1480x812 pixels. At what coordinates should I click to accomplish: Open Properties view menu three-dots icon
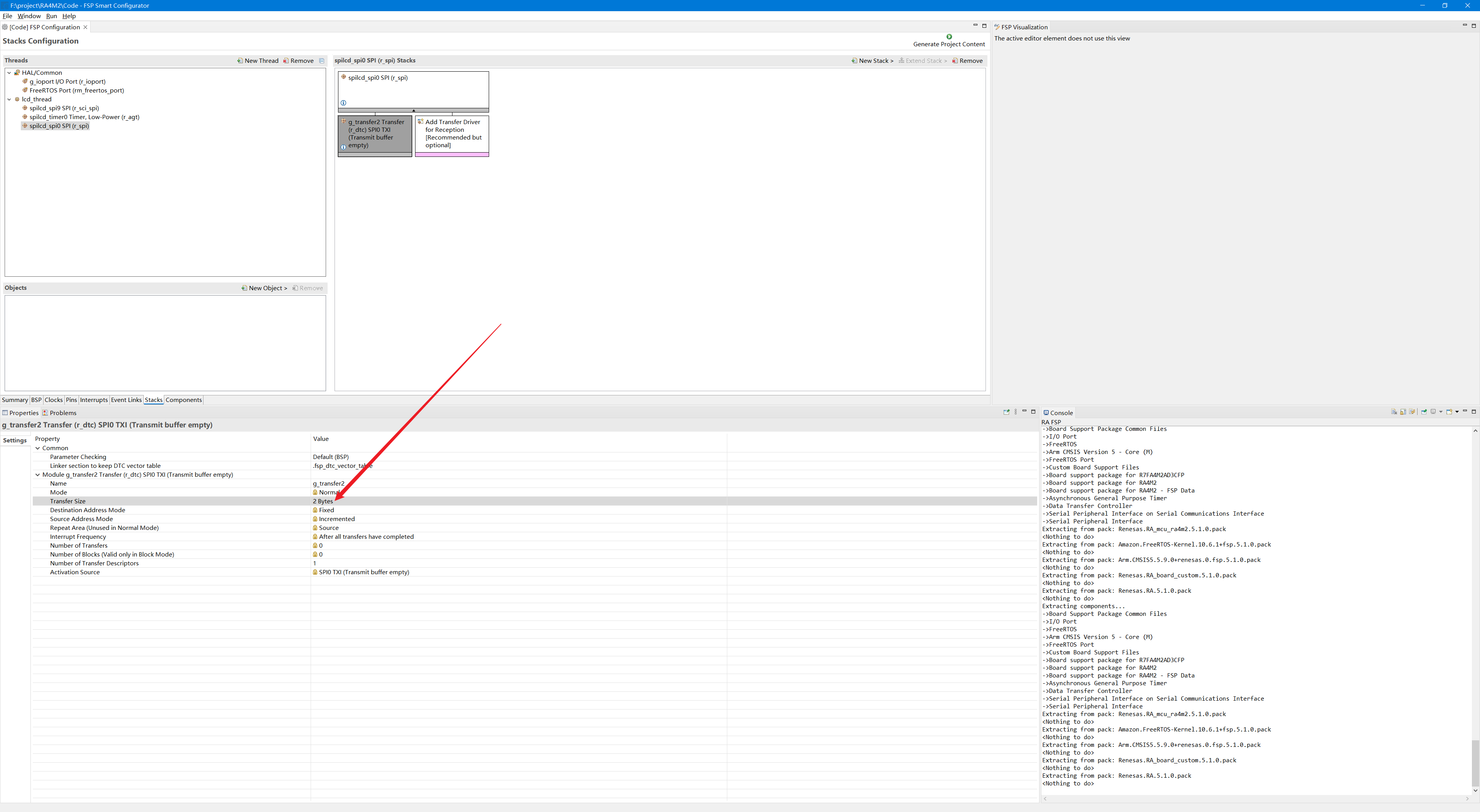(x=1016, y=412)
